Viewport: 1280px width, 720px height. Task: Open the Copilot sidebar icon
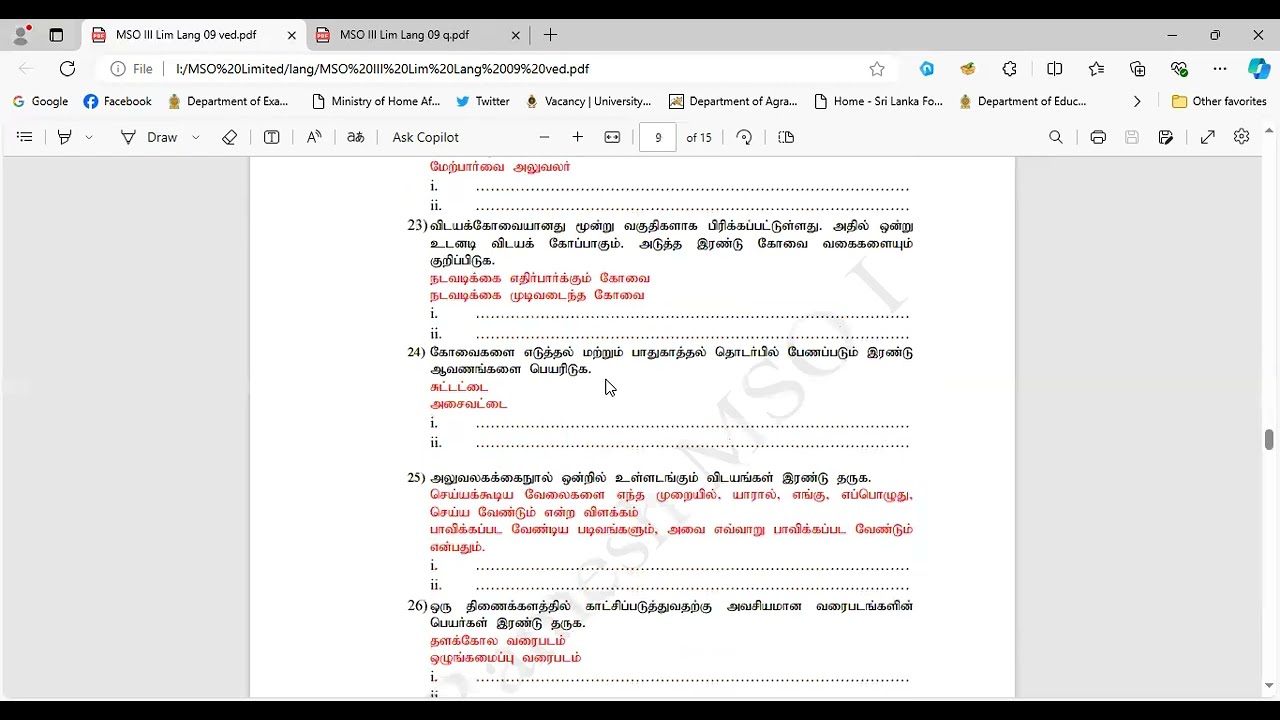[1258, 69]
